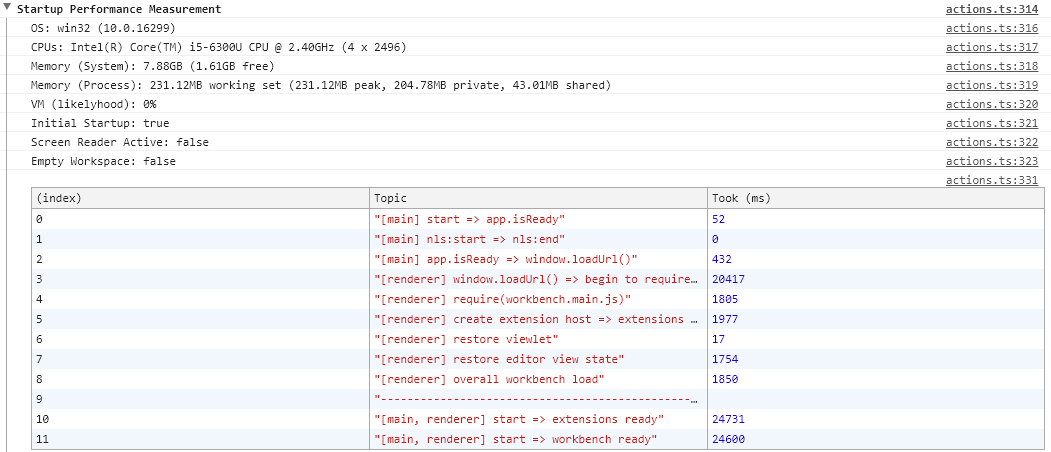Click topic "[renderer] create extension host"
The image size is (1051, 452).
(x=536, y=319)
